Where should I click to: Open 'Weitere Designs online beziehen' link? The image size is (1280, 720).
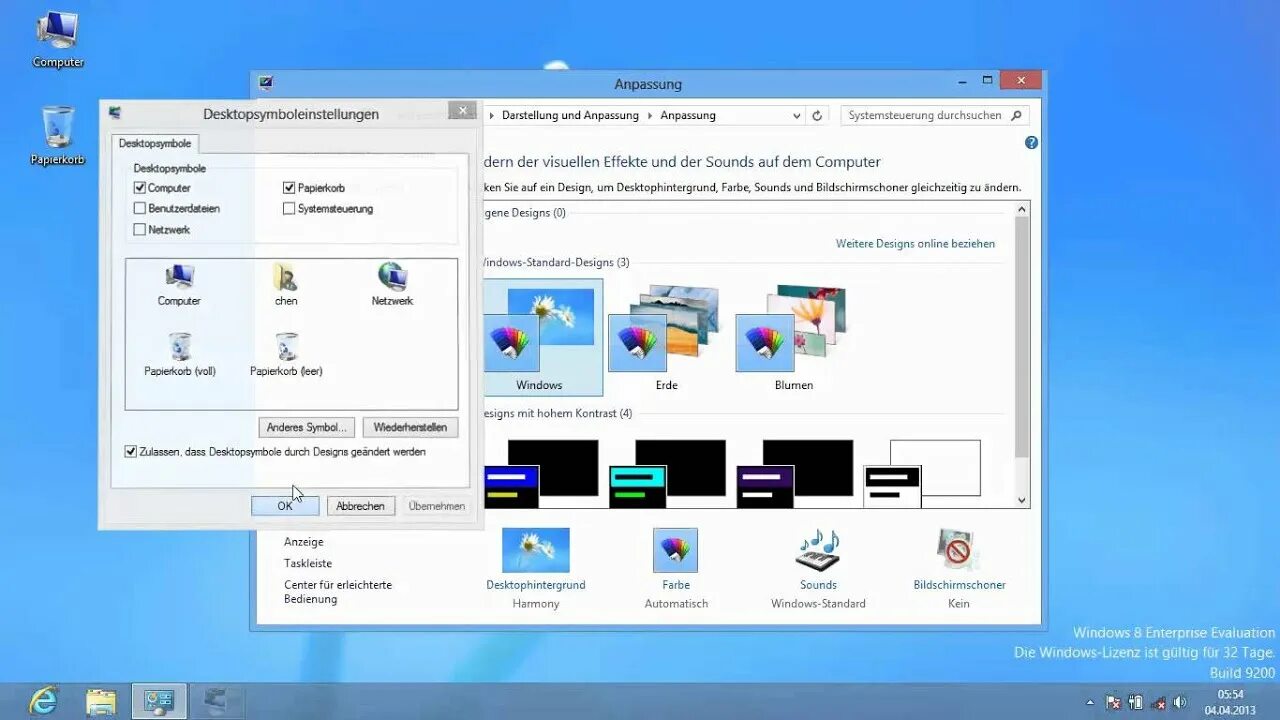point(915,244)
